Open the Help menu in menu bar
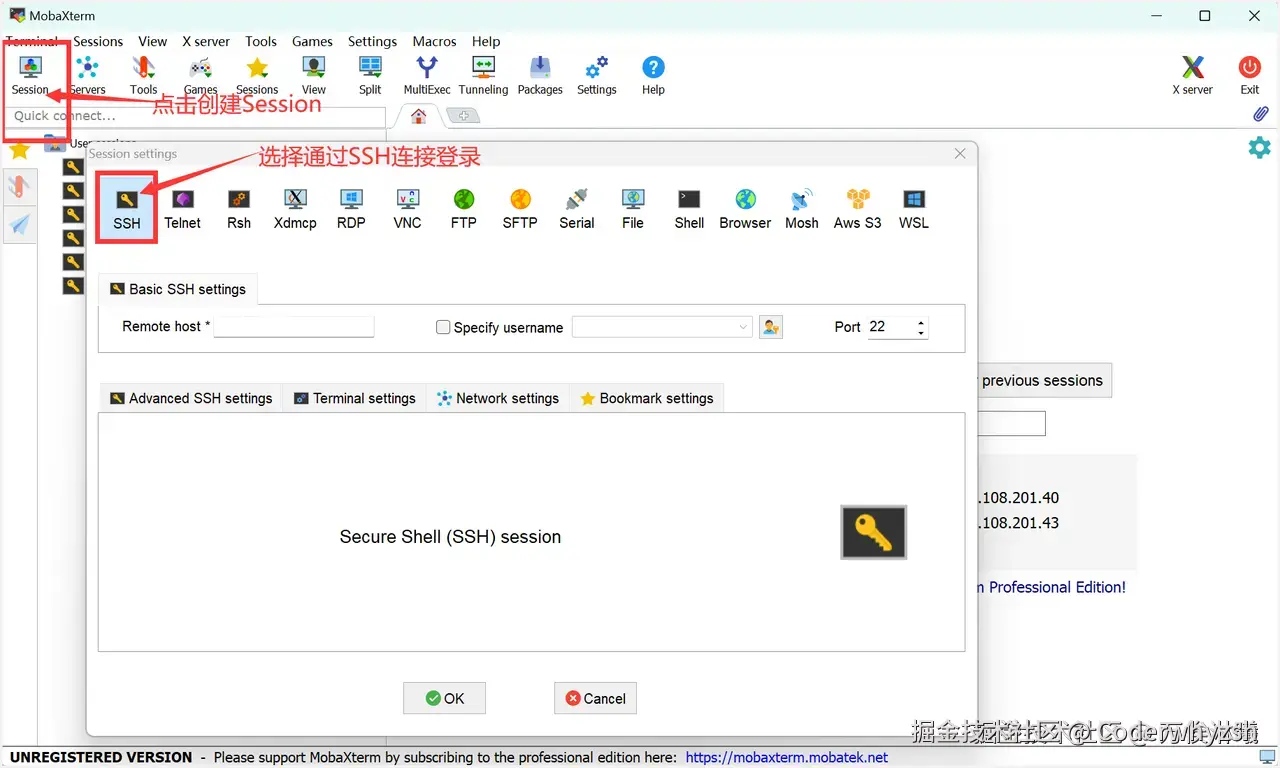1280x768 pixels. (x=486, y=41)
